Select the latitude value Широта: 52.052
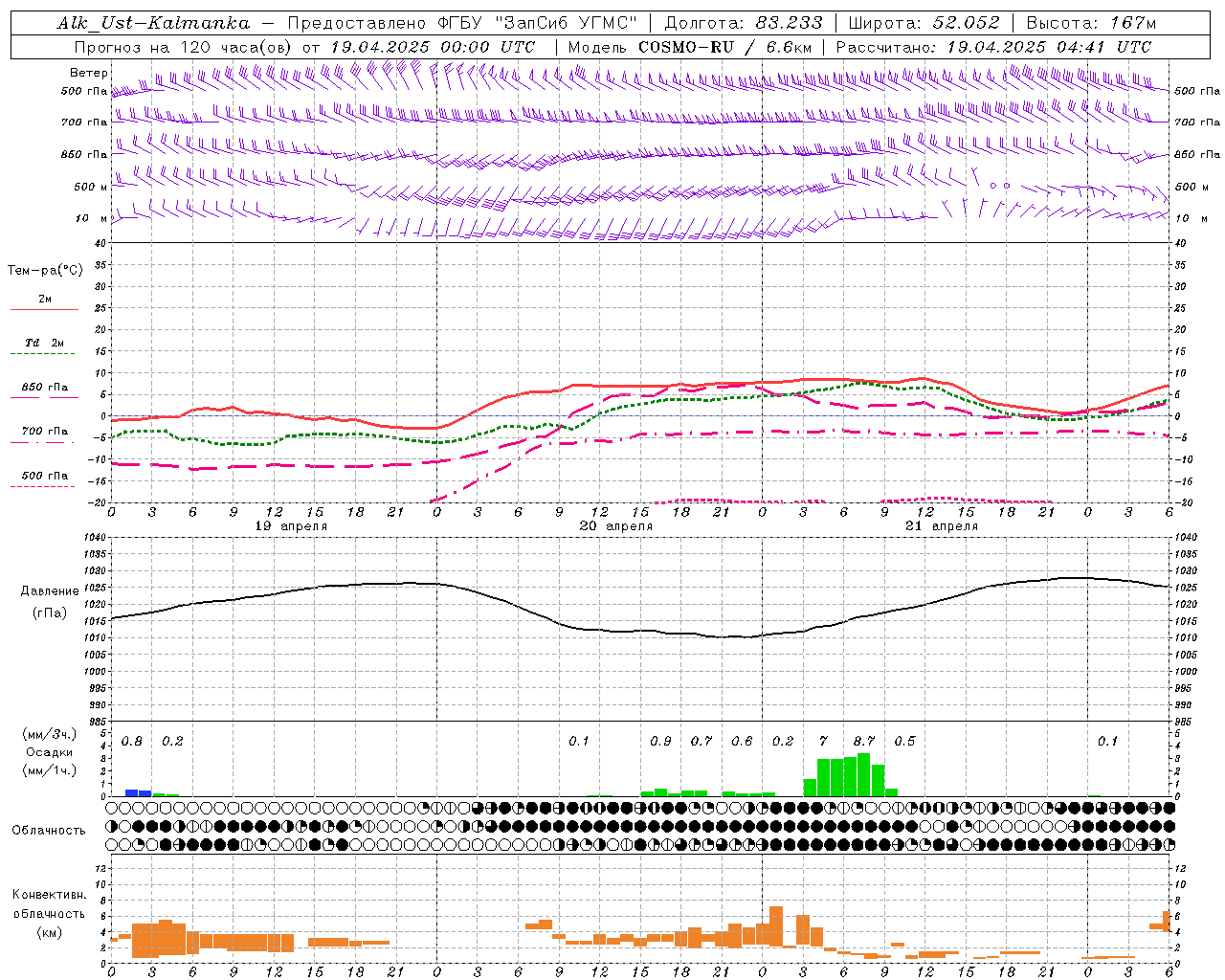The image size is (1225, 980). [924, 23]
